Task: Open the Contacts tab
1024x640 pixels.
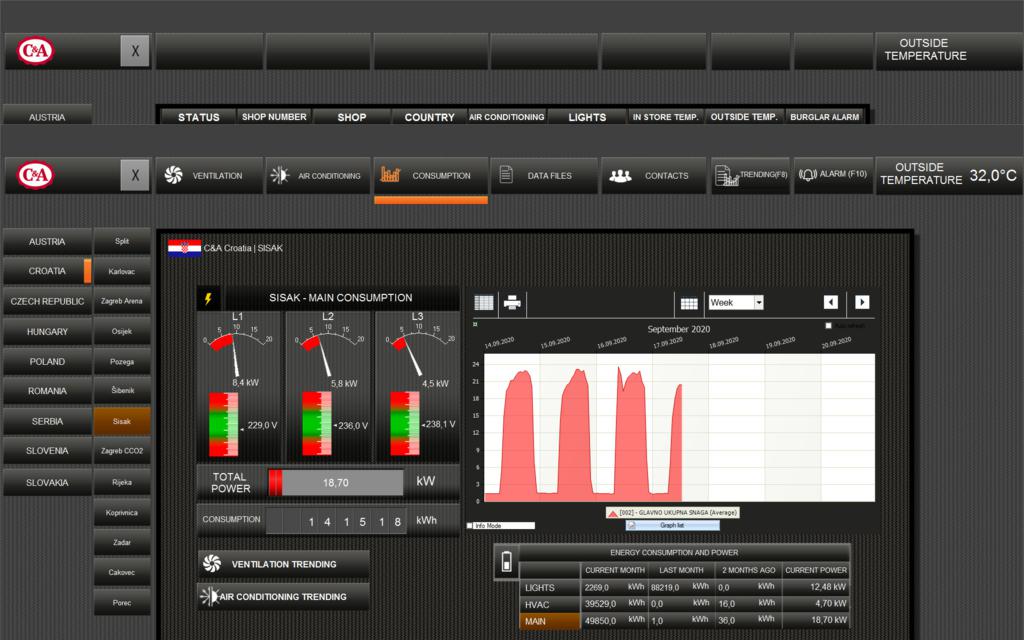Action: coord(655,176)
